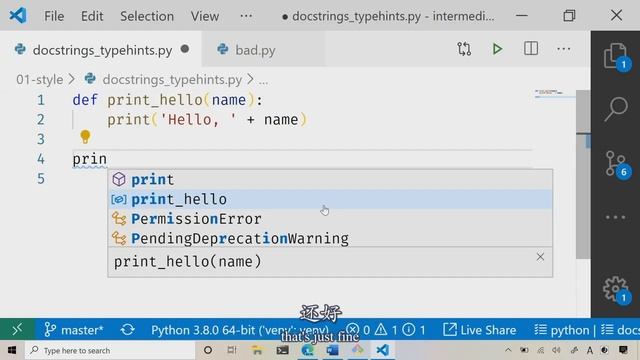Click the VS Code logo icon
Screen dimensions: 640x360
(18, 16)
